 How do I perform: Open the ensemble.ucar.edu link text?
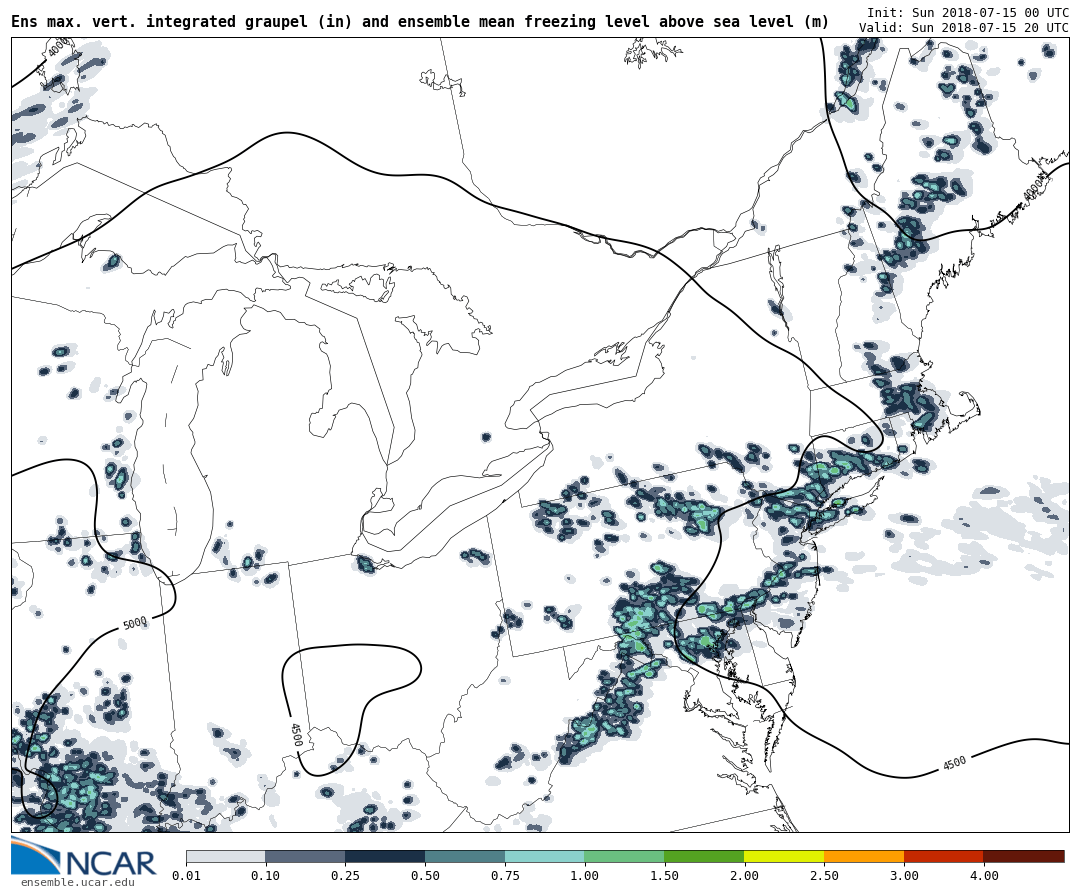[x=77, y=882]
